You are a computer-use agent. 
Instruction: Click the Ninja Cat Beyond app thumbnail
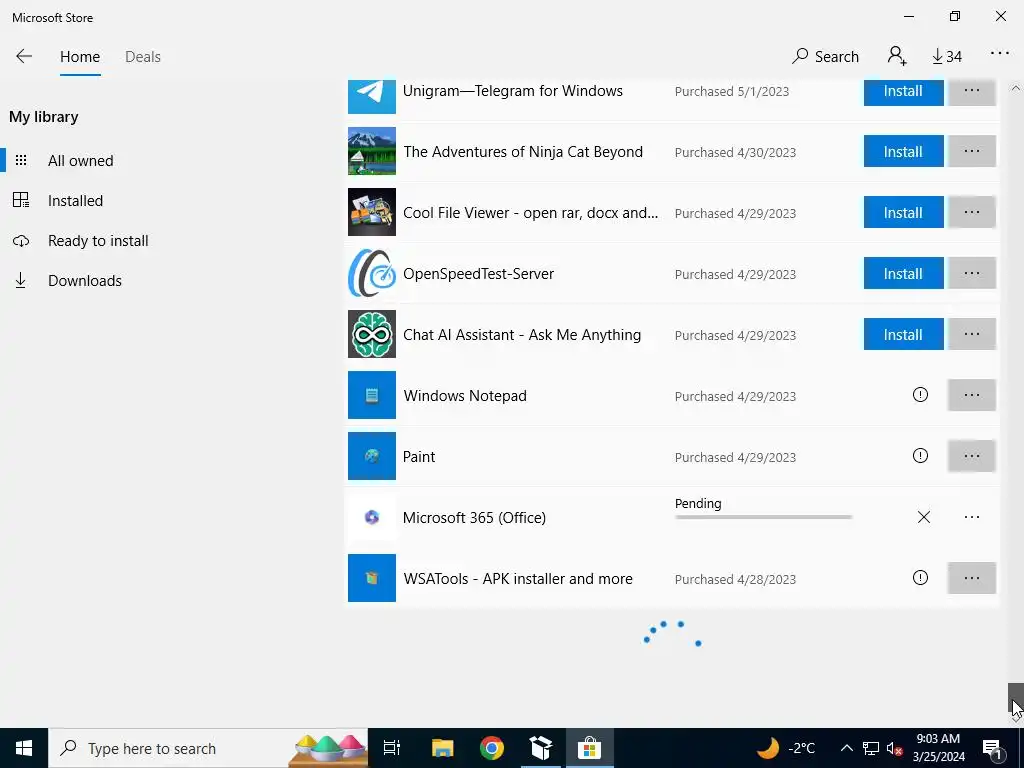tap(372, 151)
